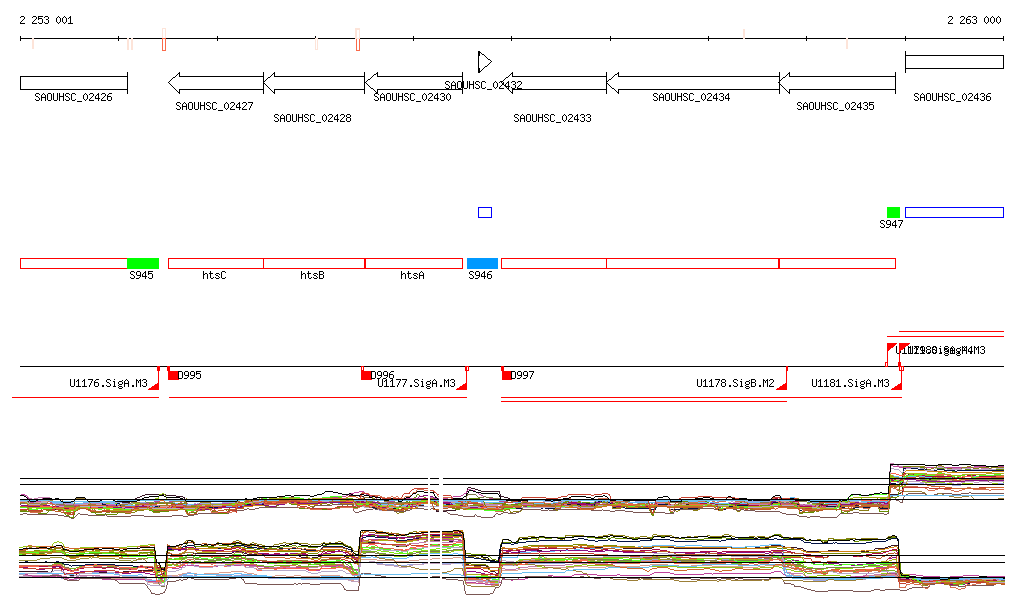The image size is (1024, 611).
Task: Click the htsC red segment box
Action: [x=215, y=263]
